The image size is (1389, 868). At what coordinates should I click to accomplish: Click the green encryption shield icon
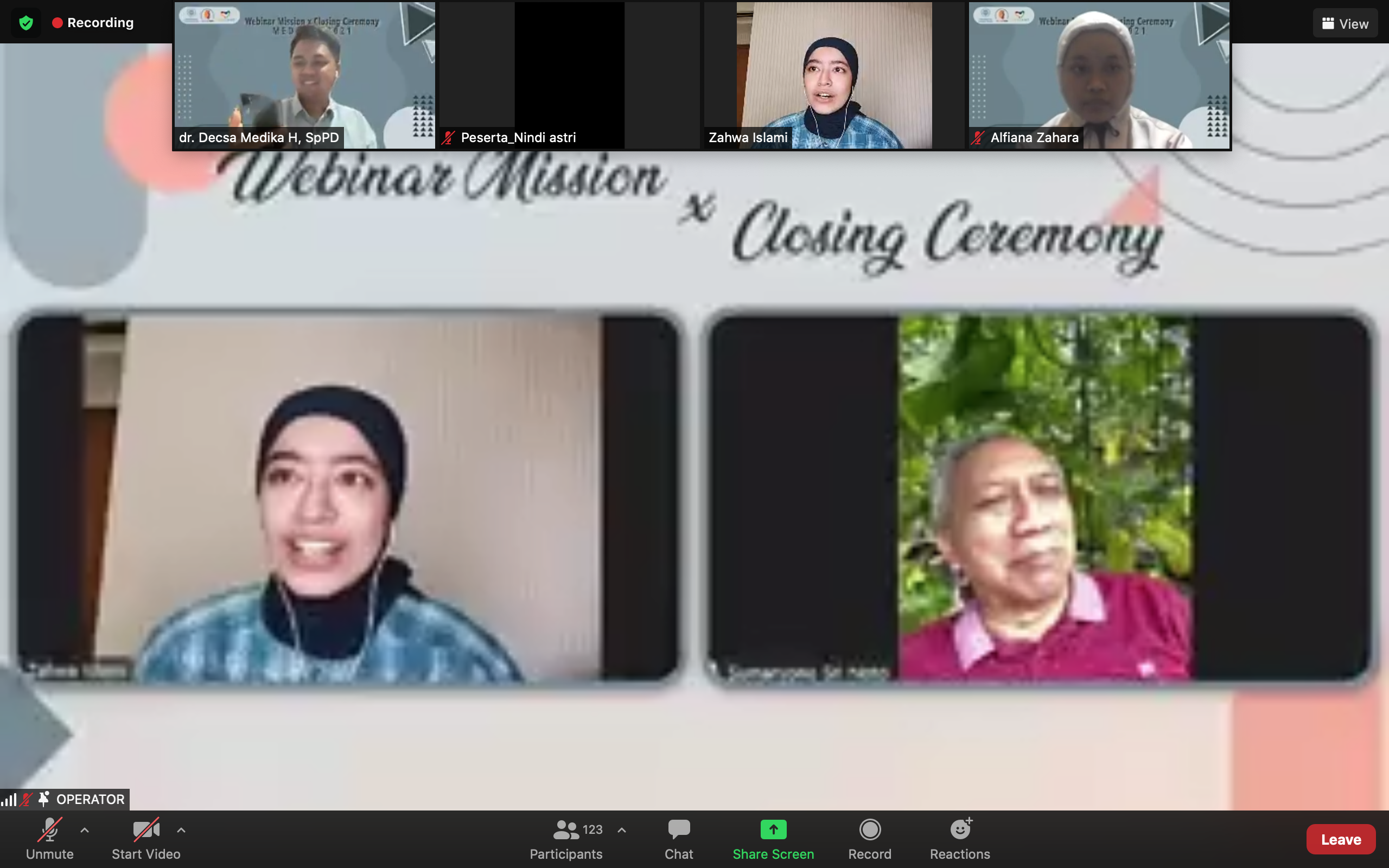[x=26, y=23]
